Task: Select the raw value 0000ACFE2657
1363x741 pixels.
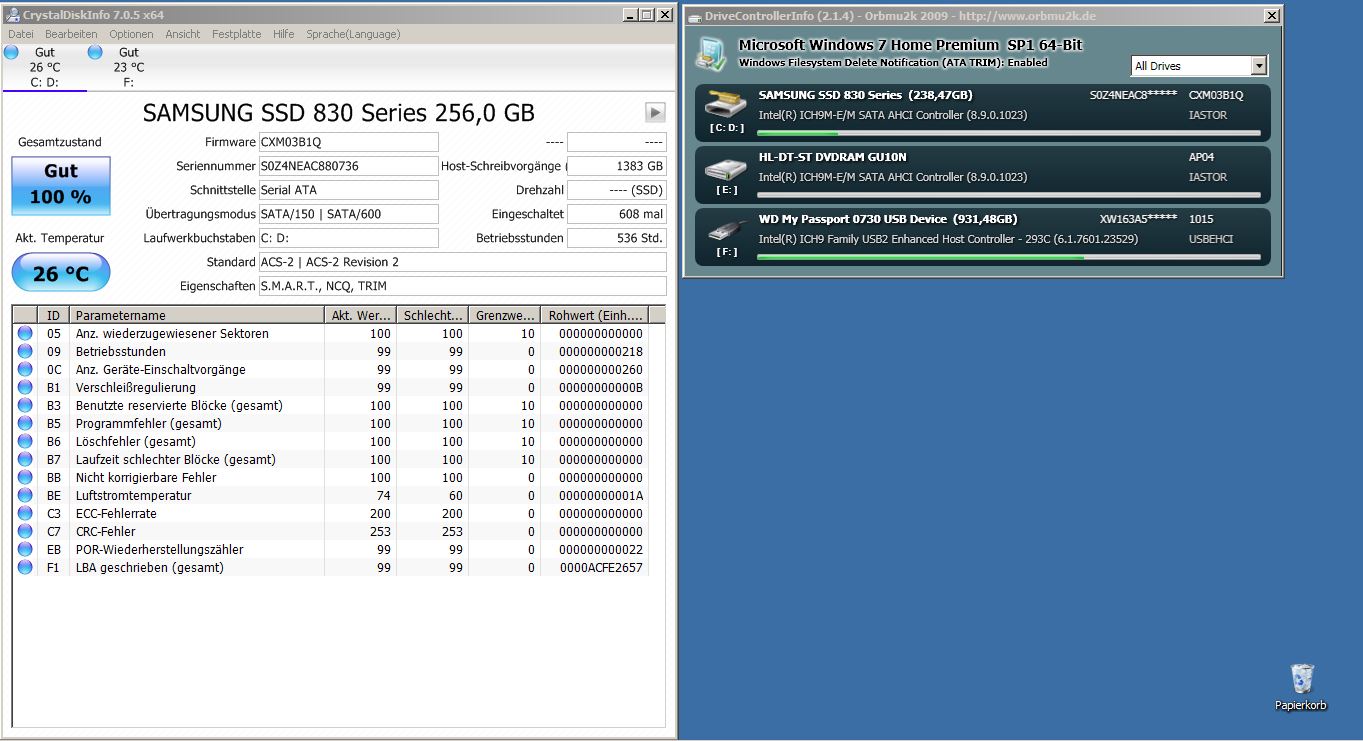Action: click(x=601, y=567)
